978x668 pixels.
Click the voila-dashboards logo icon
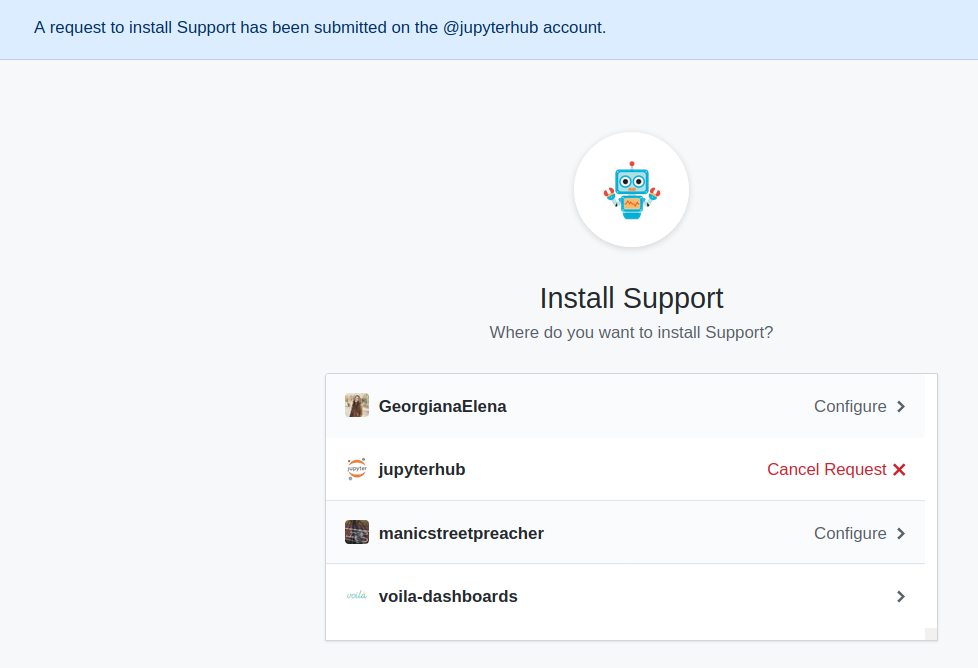pos(357,596)
